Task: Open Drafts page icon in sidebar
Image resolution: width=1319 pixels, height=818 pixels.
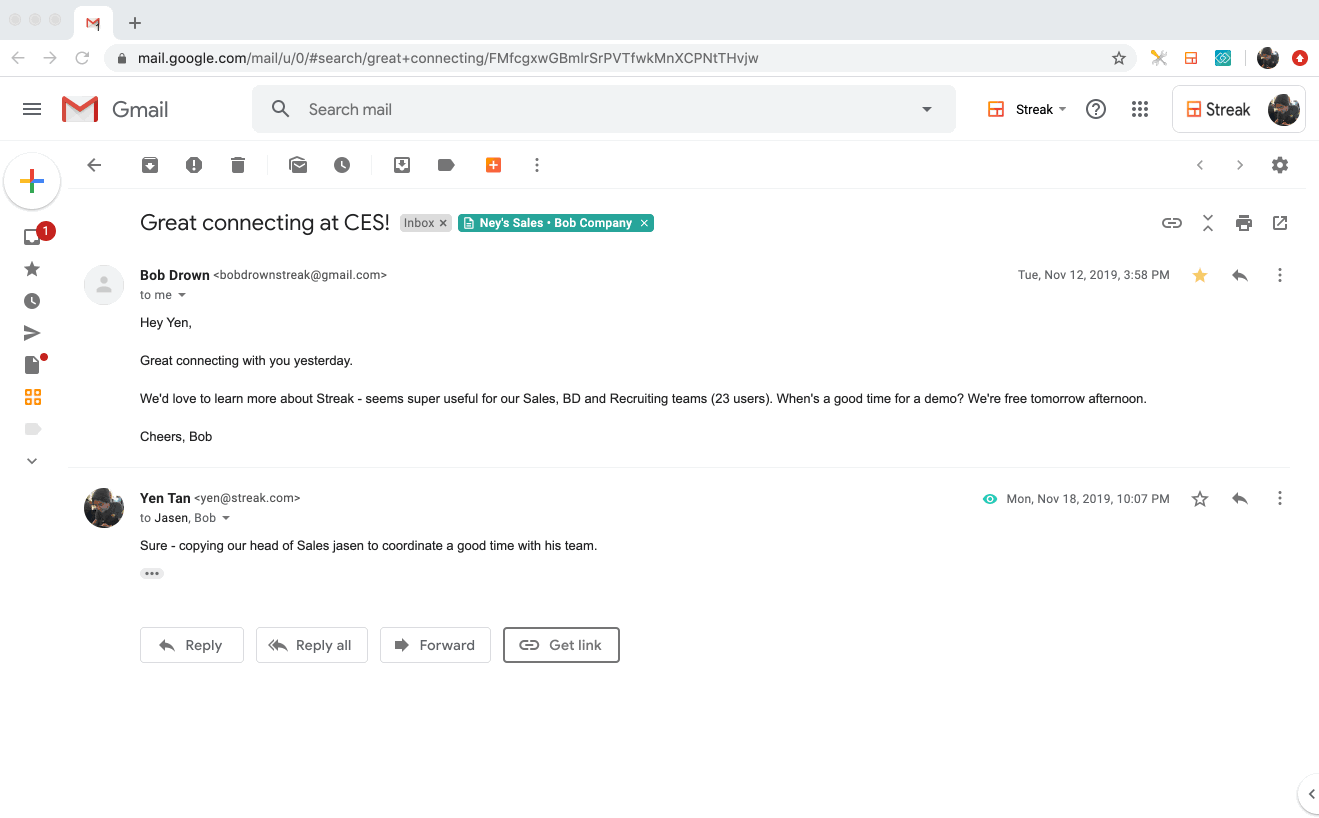Action: pyautogui.click(x=33, y=364)
